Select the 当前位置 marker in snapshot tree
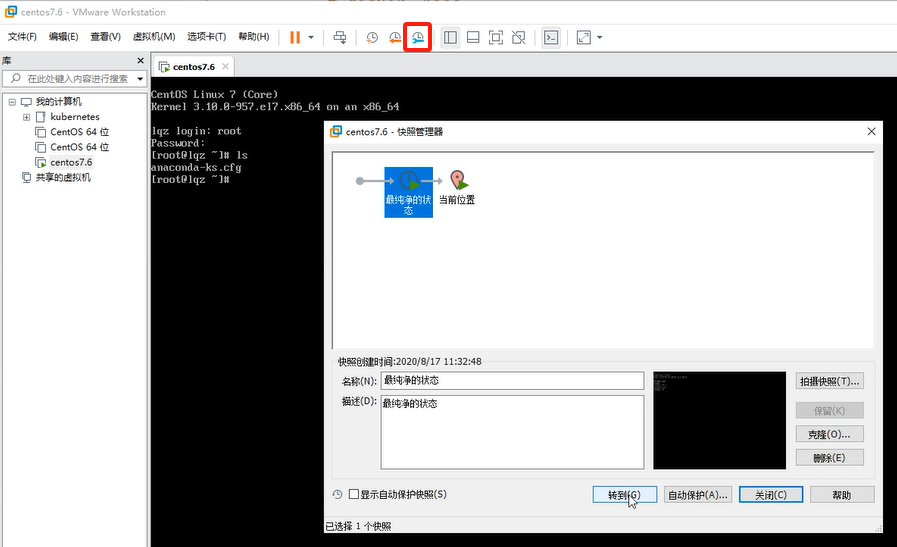Screen dimensions: 897x547 (x=457, y=187)
